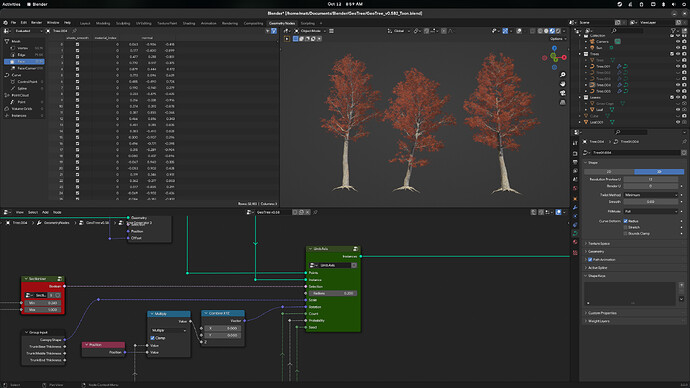
Task: Enable the Bounds Clamp checkbox
Action: click(625, 233)
